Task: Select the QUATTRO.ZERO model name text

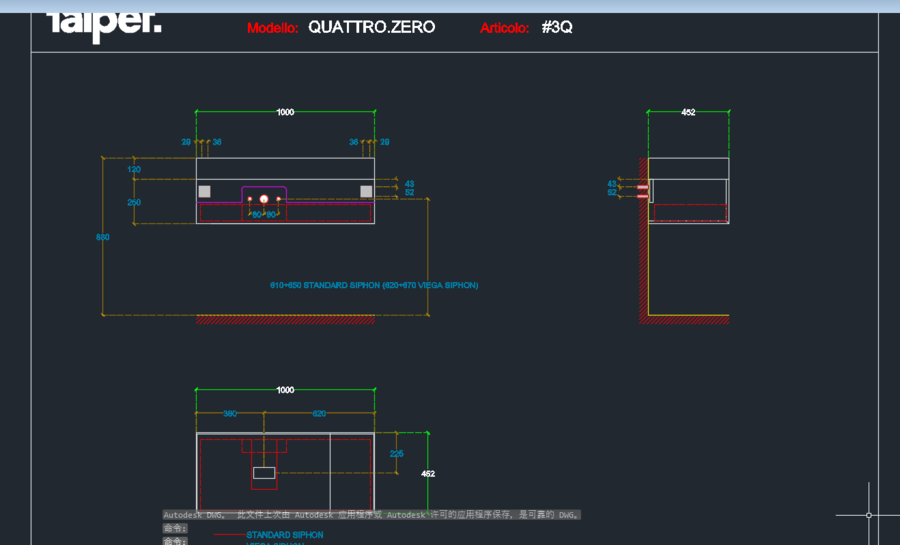Action: (371, 27)
